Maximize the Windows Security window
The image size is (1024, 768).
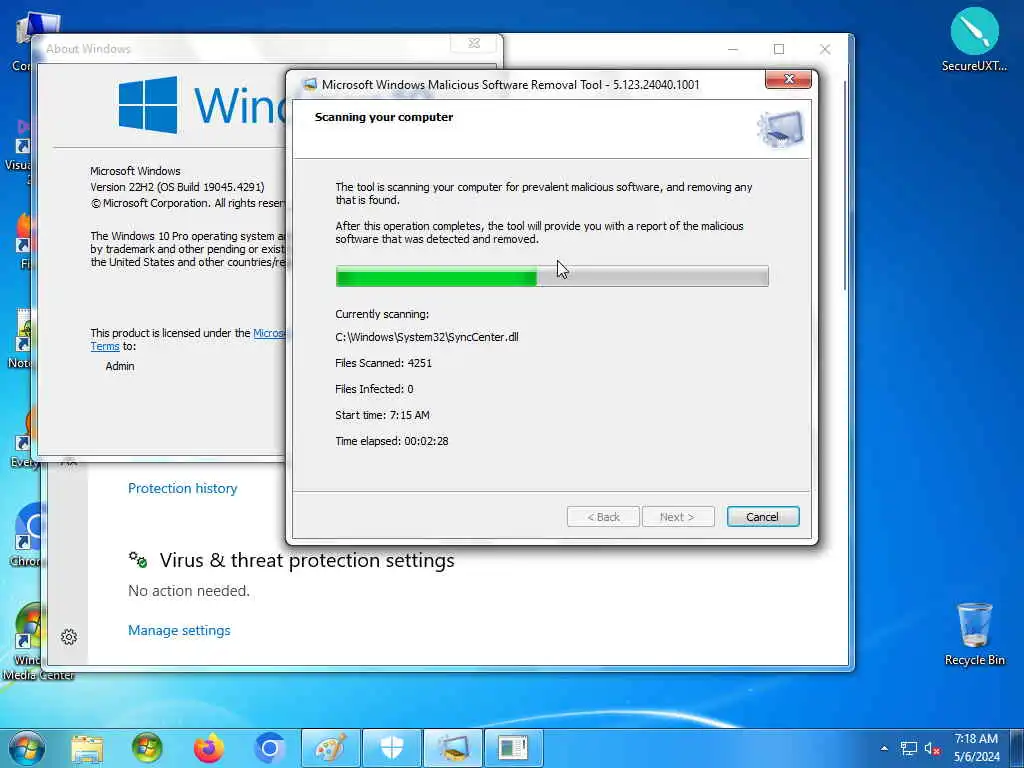(778, 49)
